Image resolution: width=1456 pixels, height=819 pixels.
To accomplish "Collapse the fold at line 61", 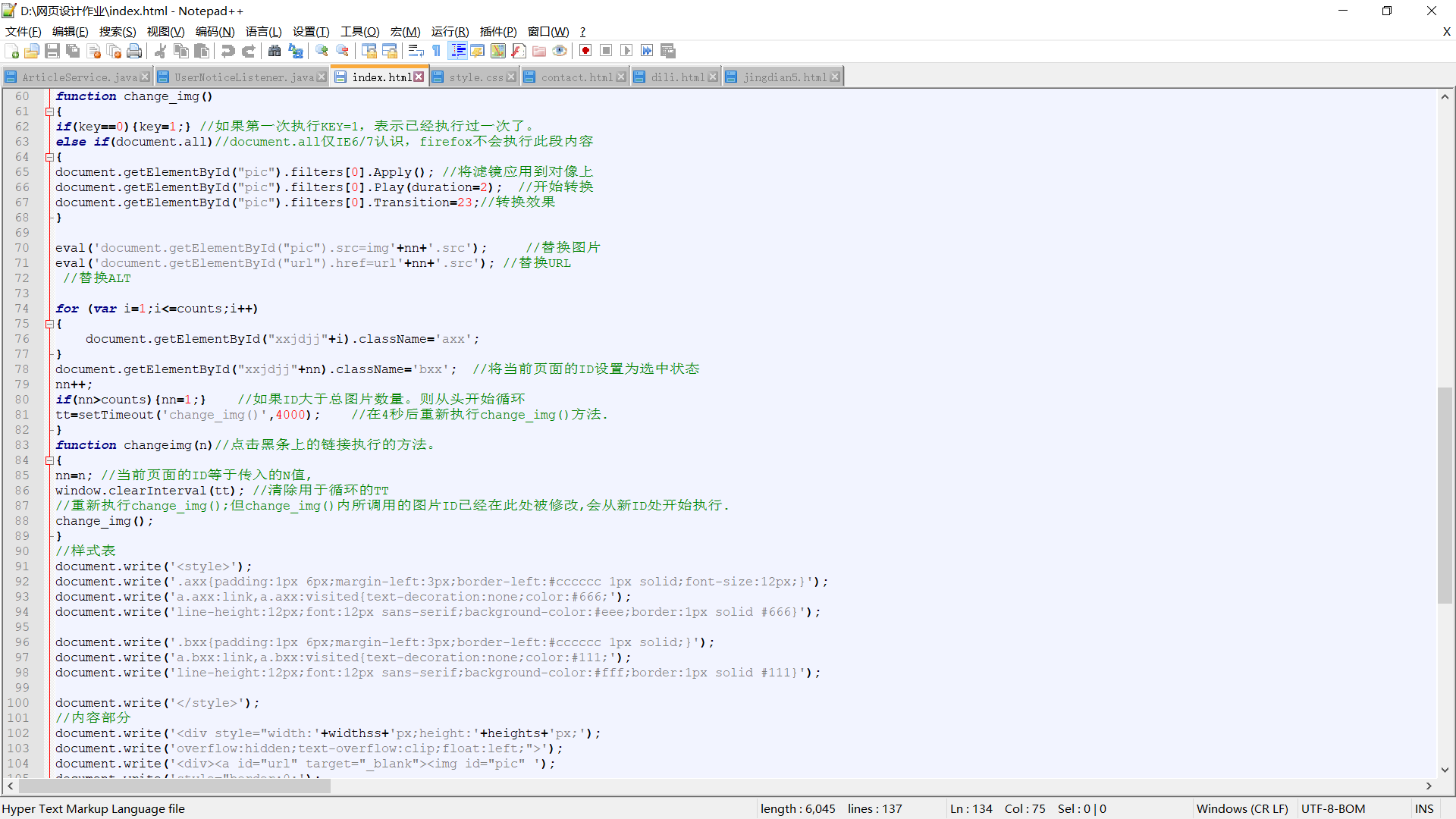I will 49,111.
